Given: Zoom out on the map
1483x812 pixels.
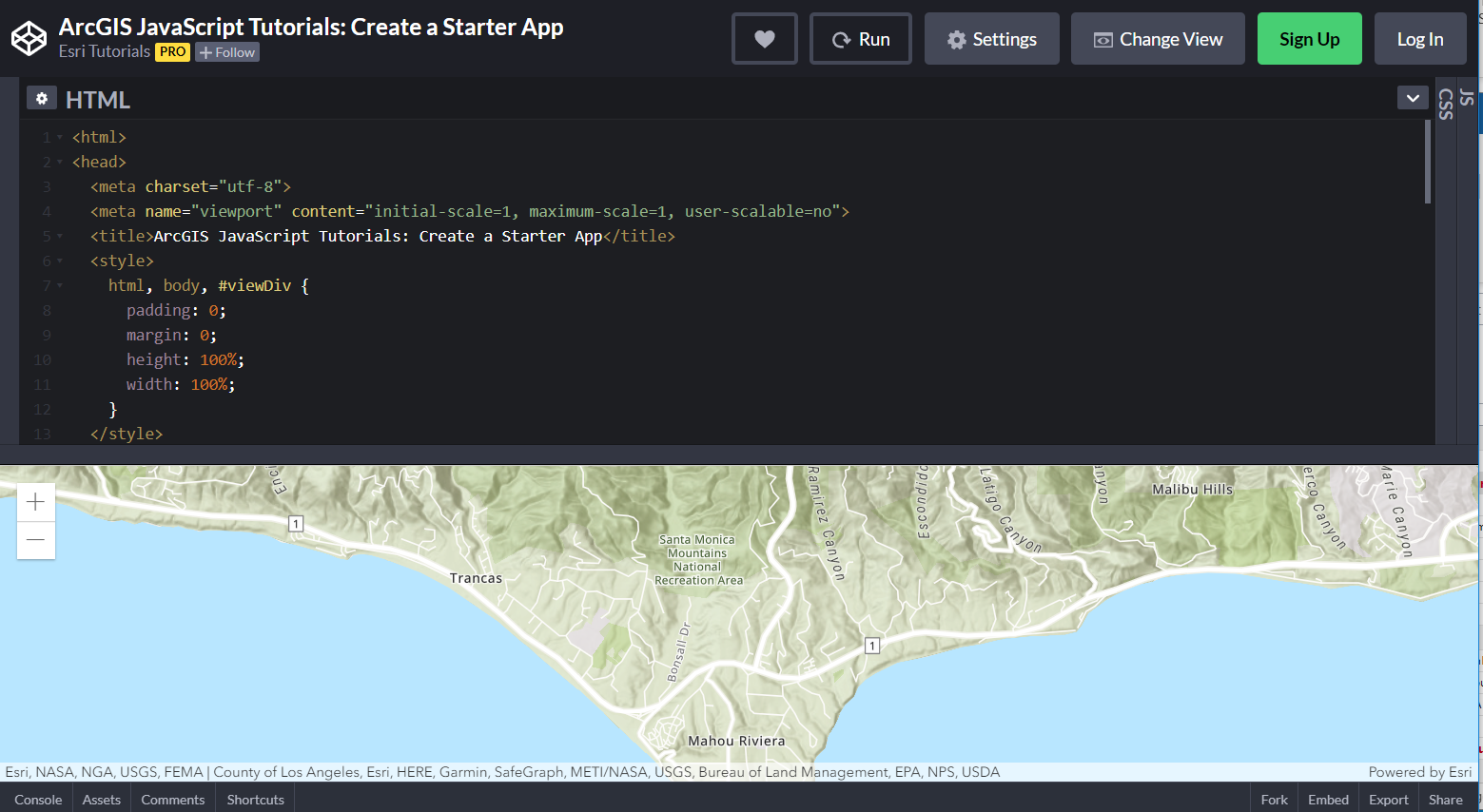Looking at the screenshot, I should 36,540.
